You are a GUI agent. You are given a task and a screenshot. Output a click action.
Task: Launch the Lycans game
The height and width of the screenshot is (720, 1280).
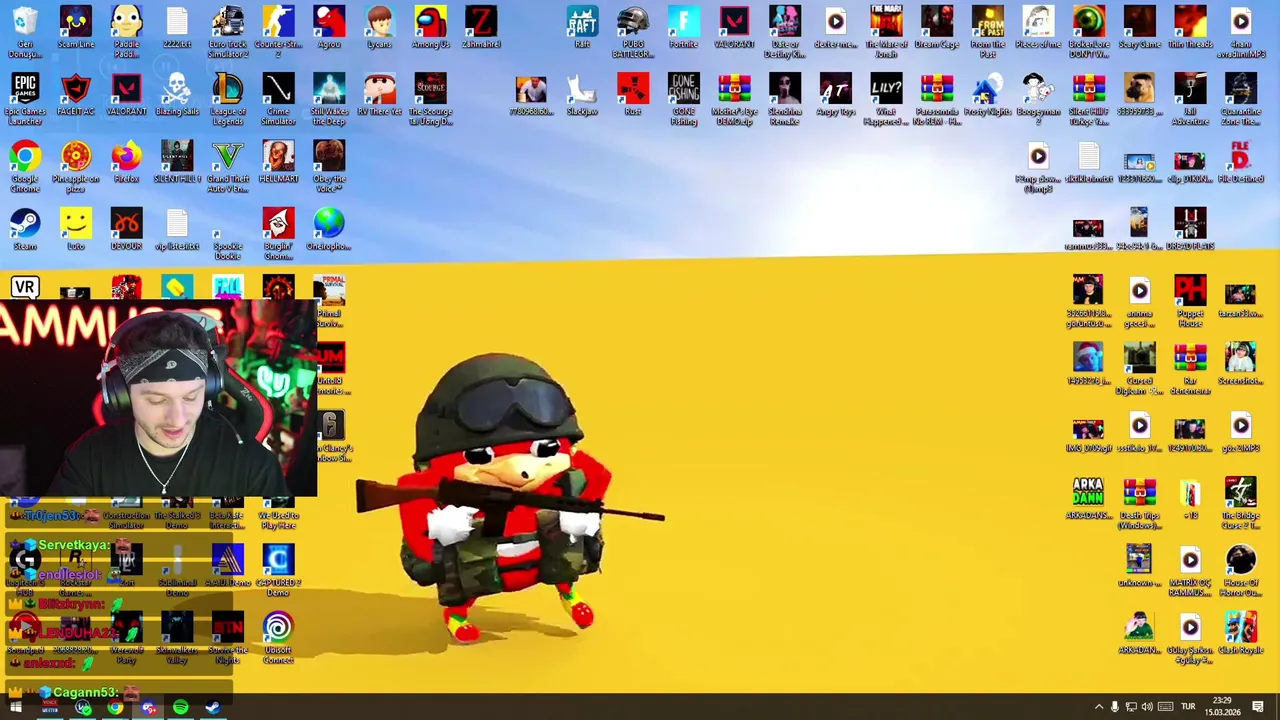tap(379, 27)
